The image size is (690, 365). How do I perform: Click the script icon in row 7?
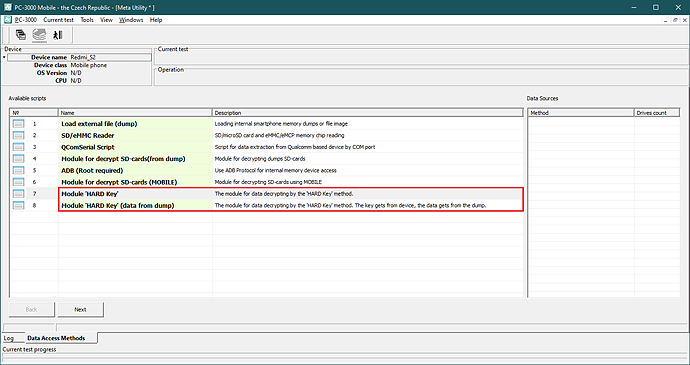(18, 194)
